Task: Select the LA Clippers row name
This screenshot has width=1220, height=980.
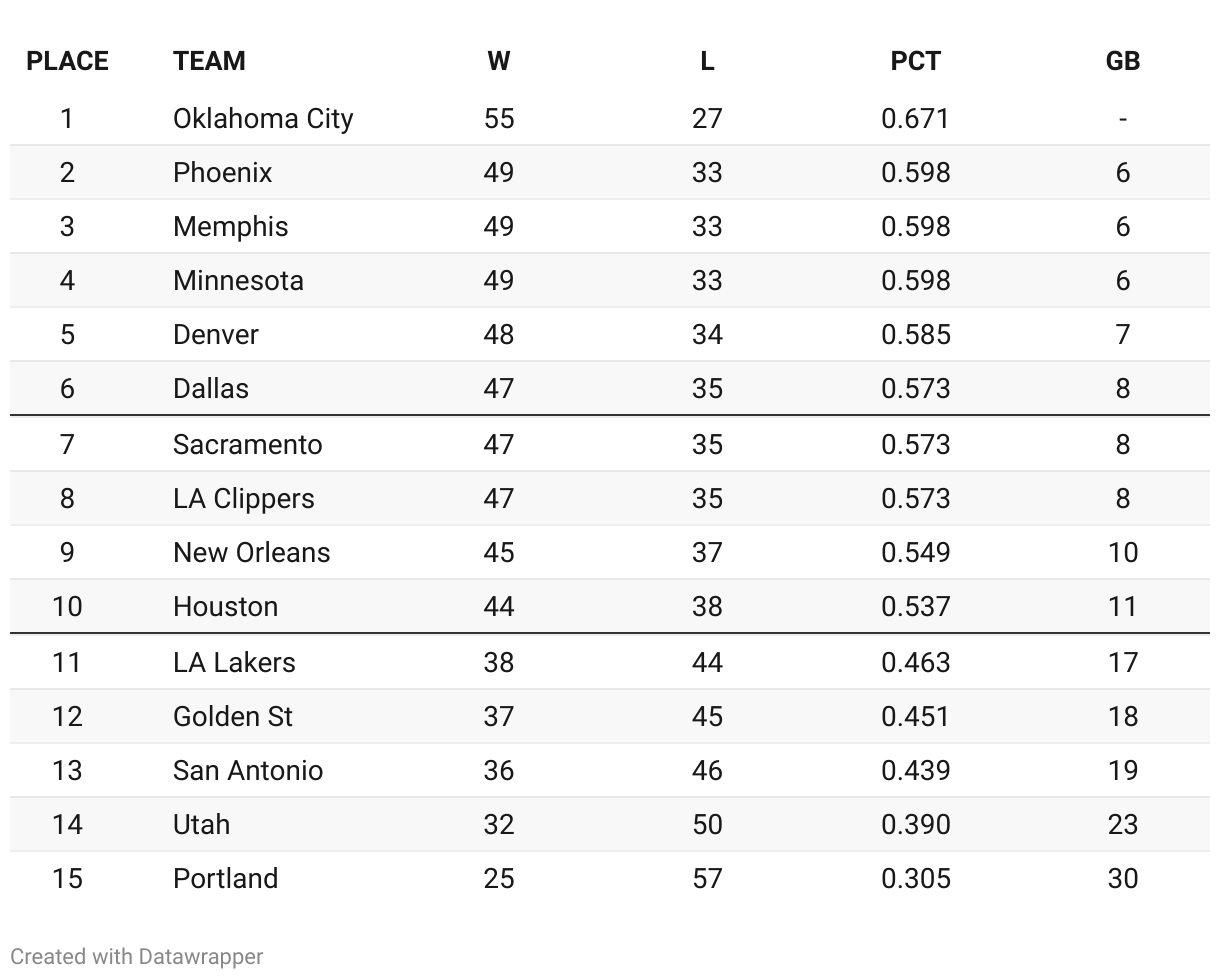Action: (243, 498)
